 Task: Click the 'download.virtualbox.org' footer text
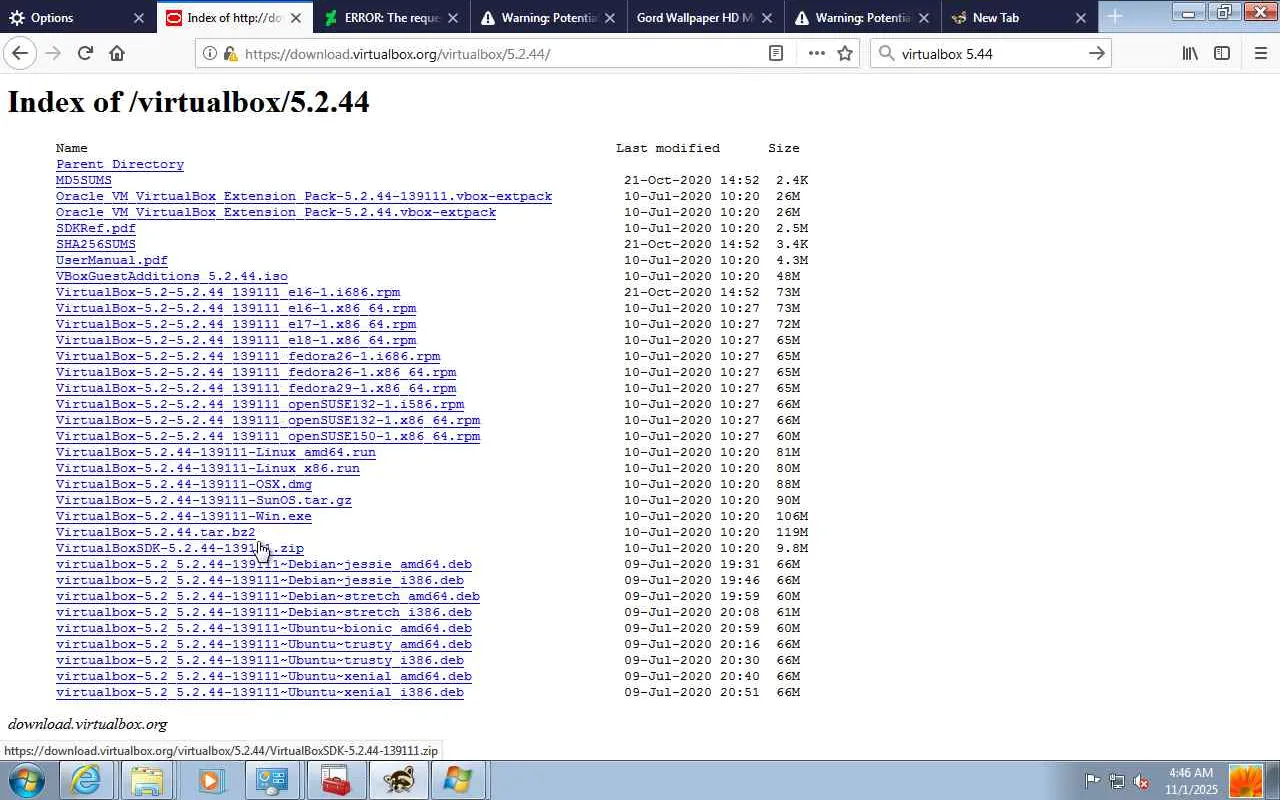pos(88,724)
